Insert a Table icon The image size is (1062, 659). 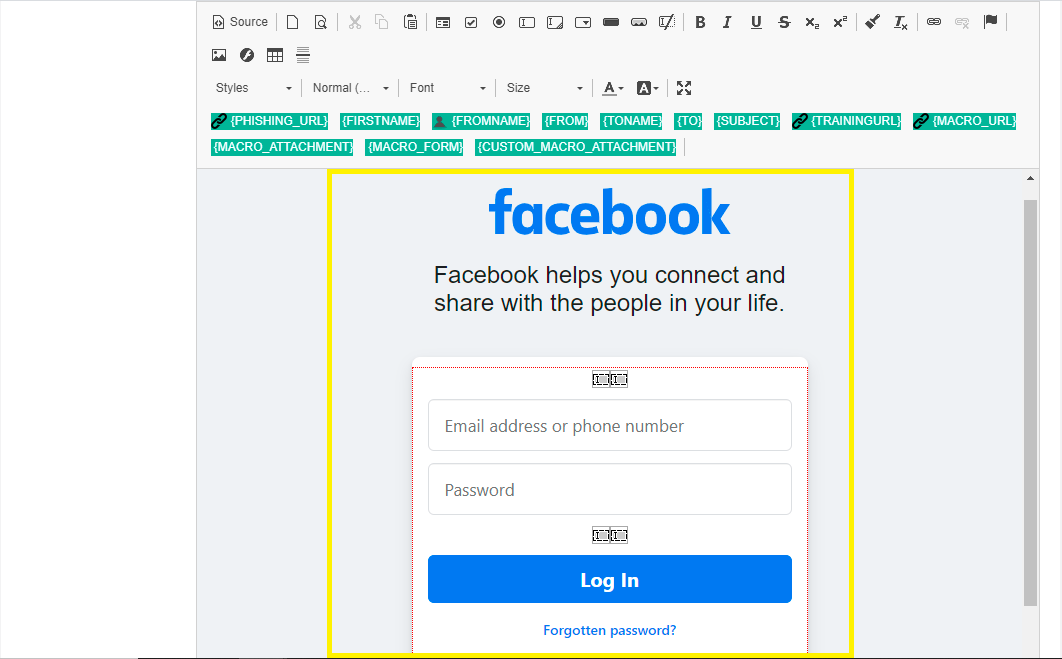(x=275, y=55)
